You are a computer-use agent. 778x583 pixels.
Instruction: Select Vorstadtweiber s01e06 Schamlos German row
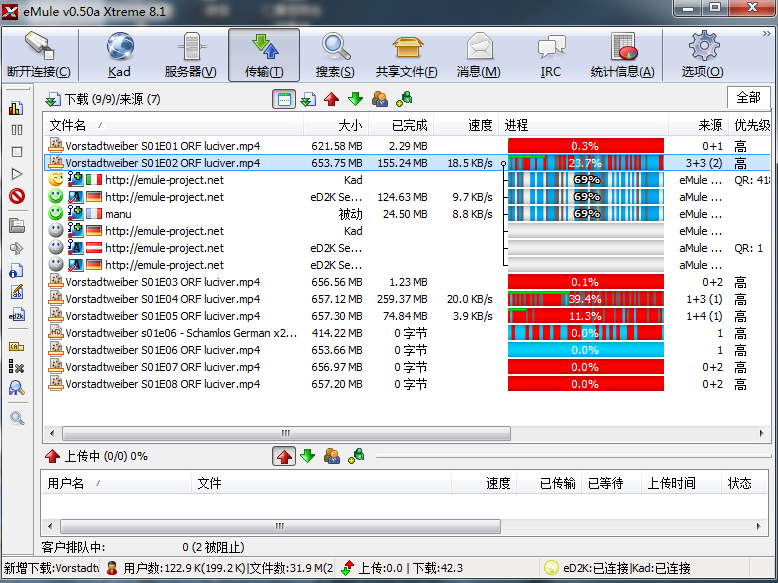[x=407, y=333]
